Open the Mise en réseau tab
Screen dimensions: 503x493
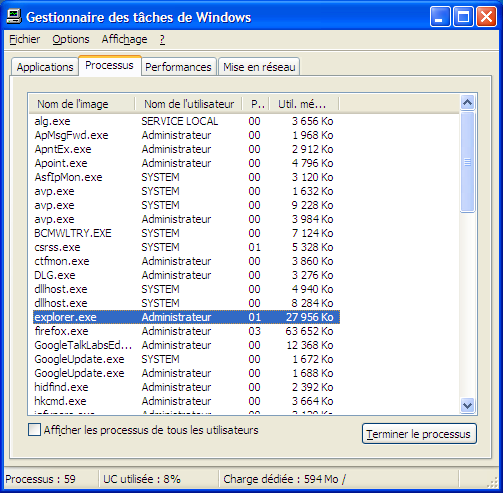[x=259, y=67]
